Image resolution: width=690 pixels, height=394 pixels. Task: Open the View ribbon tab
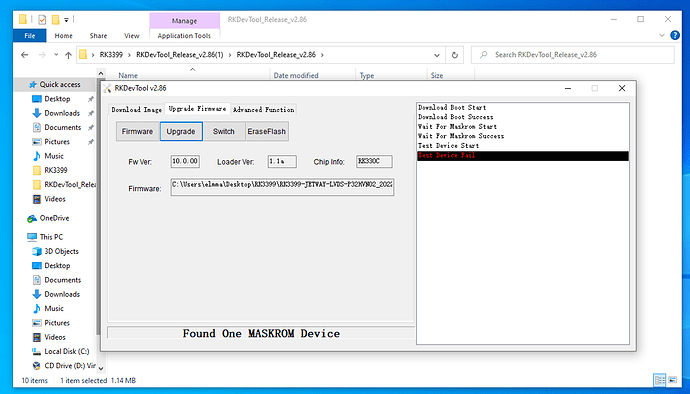(x=132, y=36)
